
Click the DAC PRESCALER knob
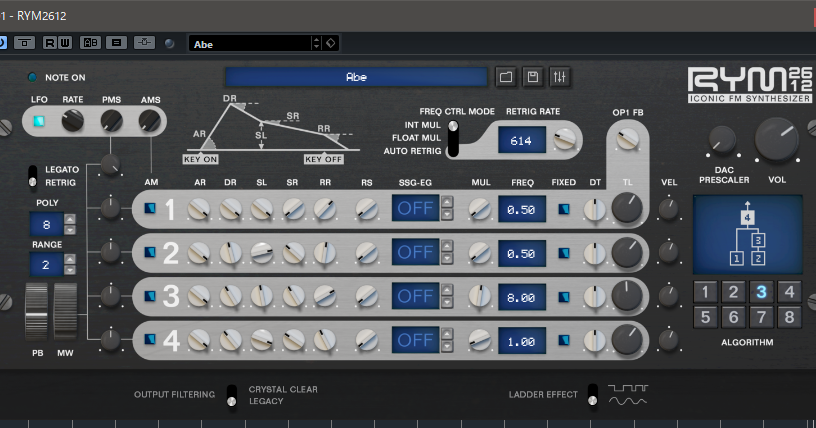(x=723, y=140)
